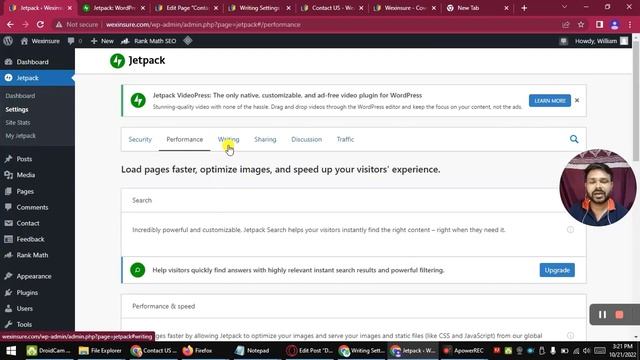This screenshot has width=640, height=360.
Task: Open My Jetpack submenu item
Action: coord(21,136)
